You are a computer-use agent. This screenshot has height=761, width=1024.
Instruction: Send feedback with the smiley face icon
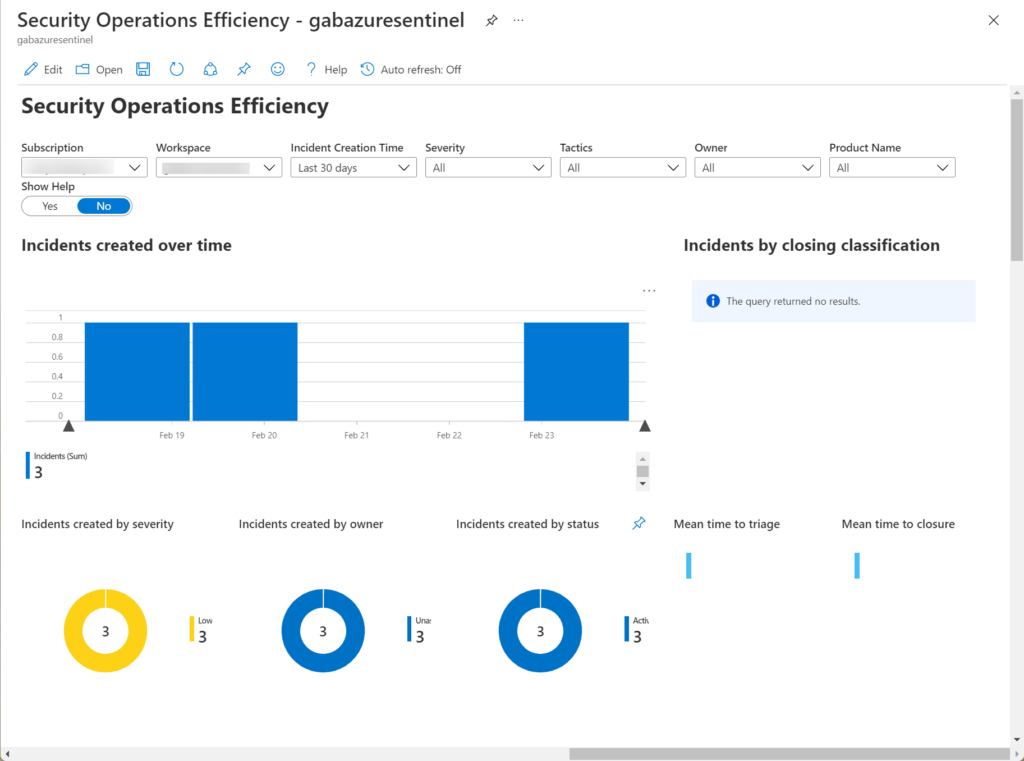278,69
